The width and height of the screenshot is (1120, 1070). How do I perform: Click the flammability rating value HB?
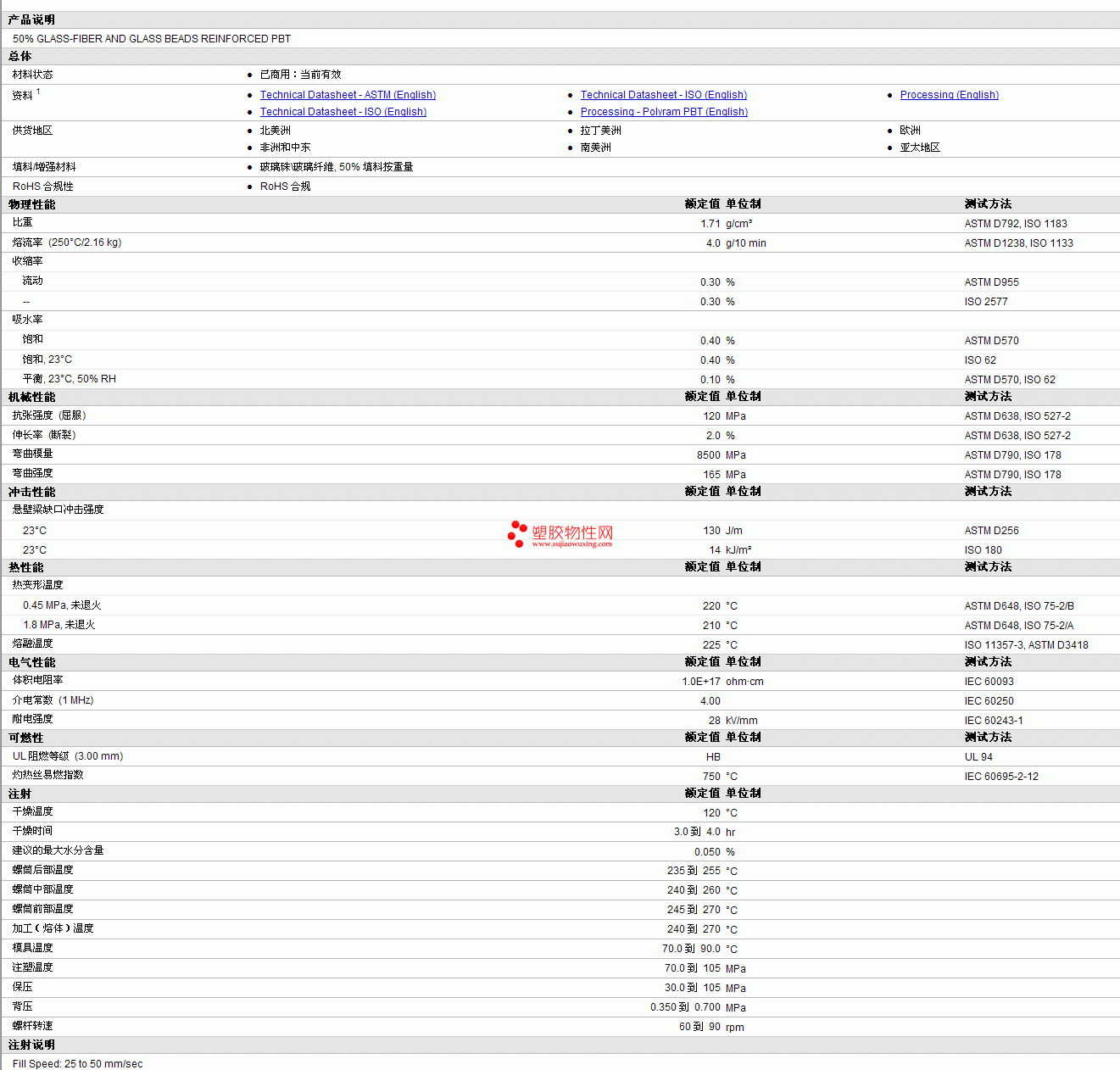pos(713,757)
